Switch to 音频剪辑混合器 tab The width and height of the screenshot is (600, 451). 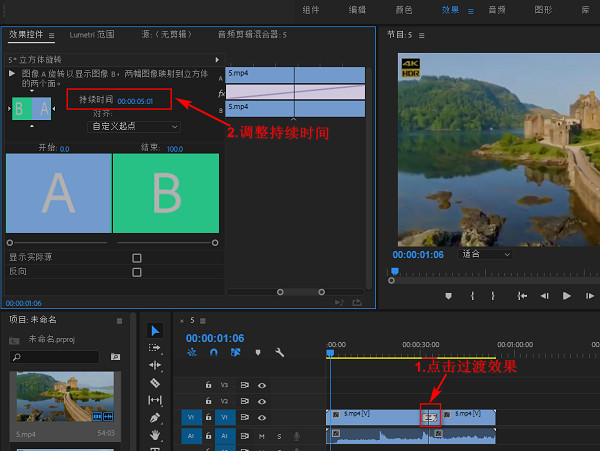[x=252, y=35]
